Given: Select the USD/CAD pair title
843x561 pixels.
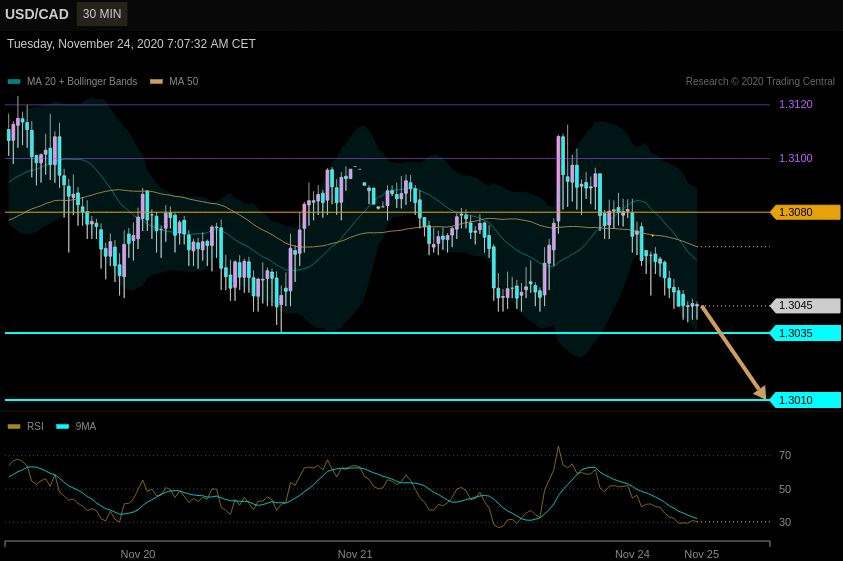Looking at the screenshot, I should pos(37,15).
